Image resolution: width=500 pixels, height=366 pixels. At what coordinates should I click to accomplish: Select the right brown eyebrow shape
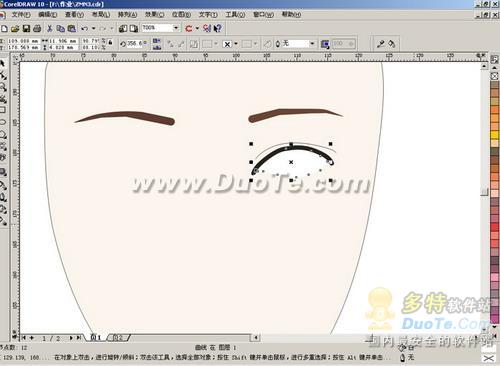(x=295, y=115)
